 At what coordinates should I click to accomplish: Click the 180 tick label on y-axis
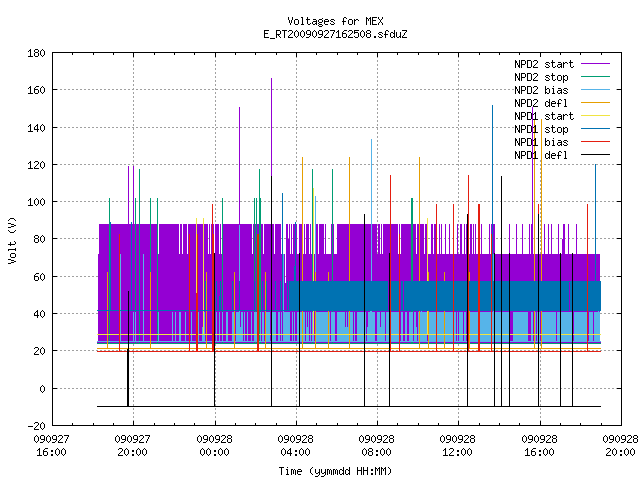[36, 53]
